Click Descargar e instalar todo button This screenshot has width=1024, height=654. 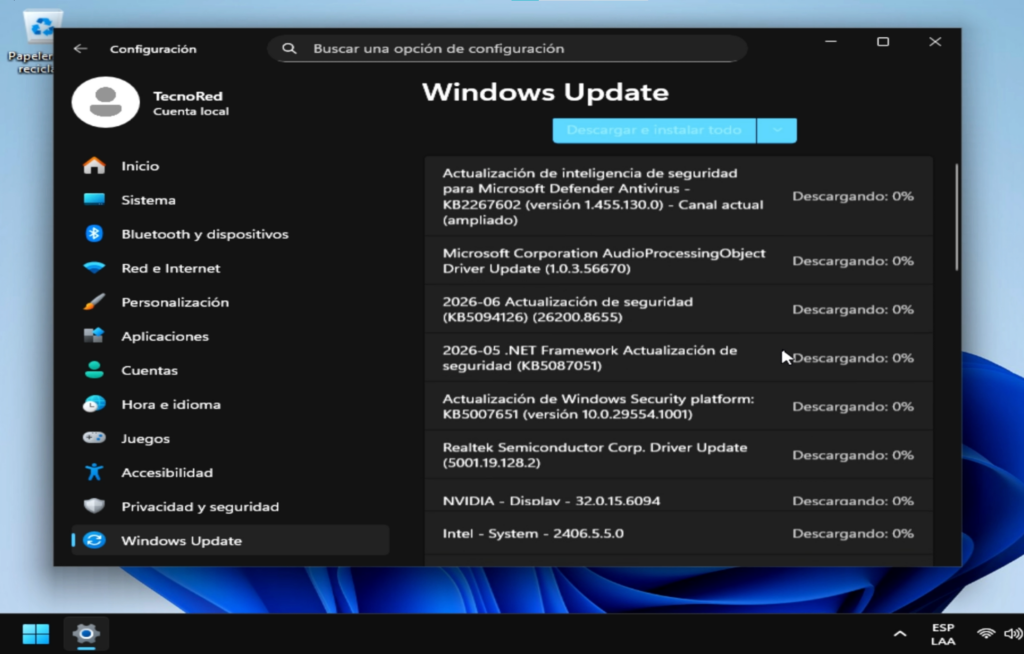tap(654, 130)
